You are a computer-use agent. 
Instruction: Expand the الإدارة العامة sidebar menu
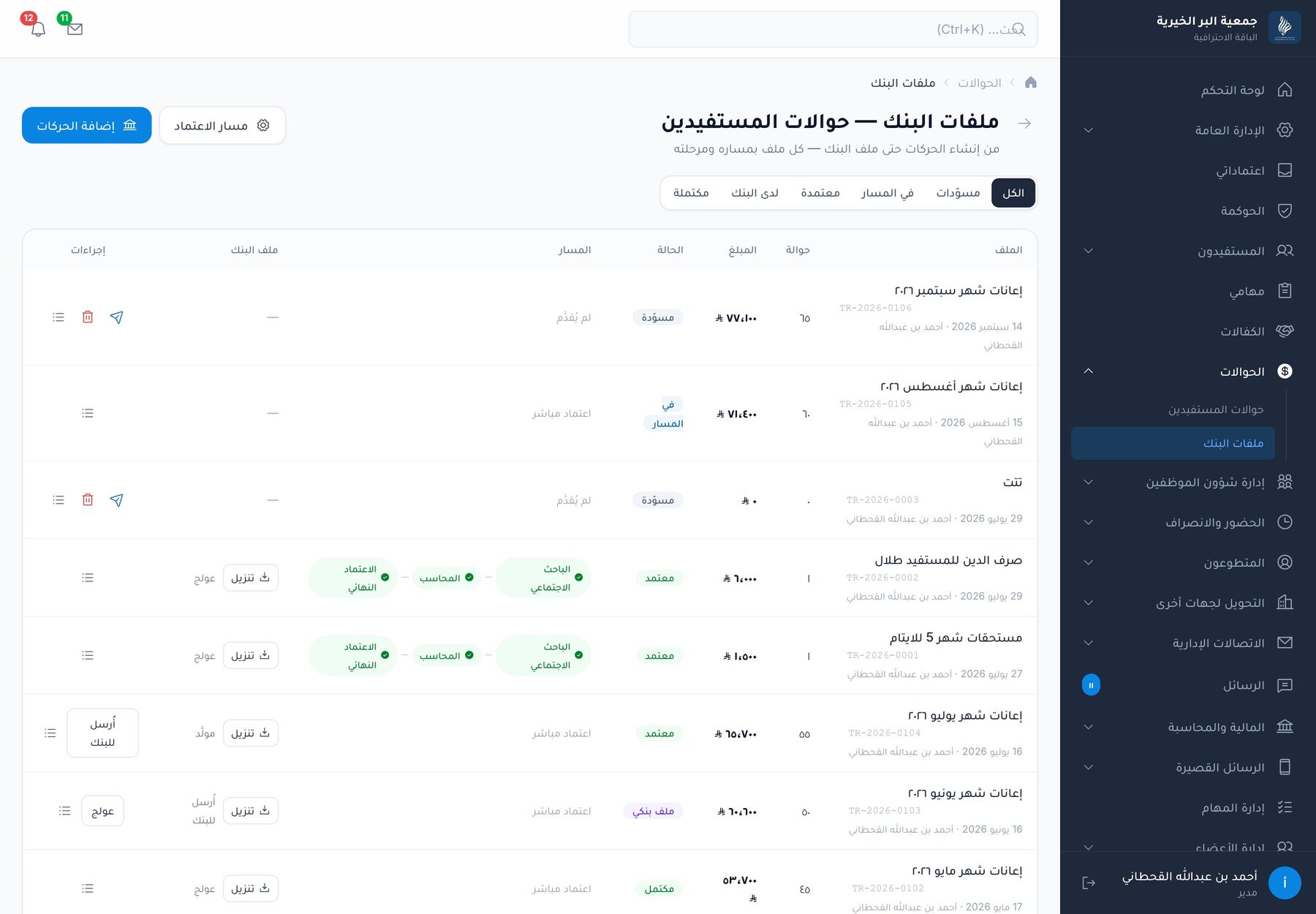1184,130
